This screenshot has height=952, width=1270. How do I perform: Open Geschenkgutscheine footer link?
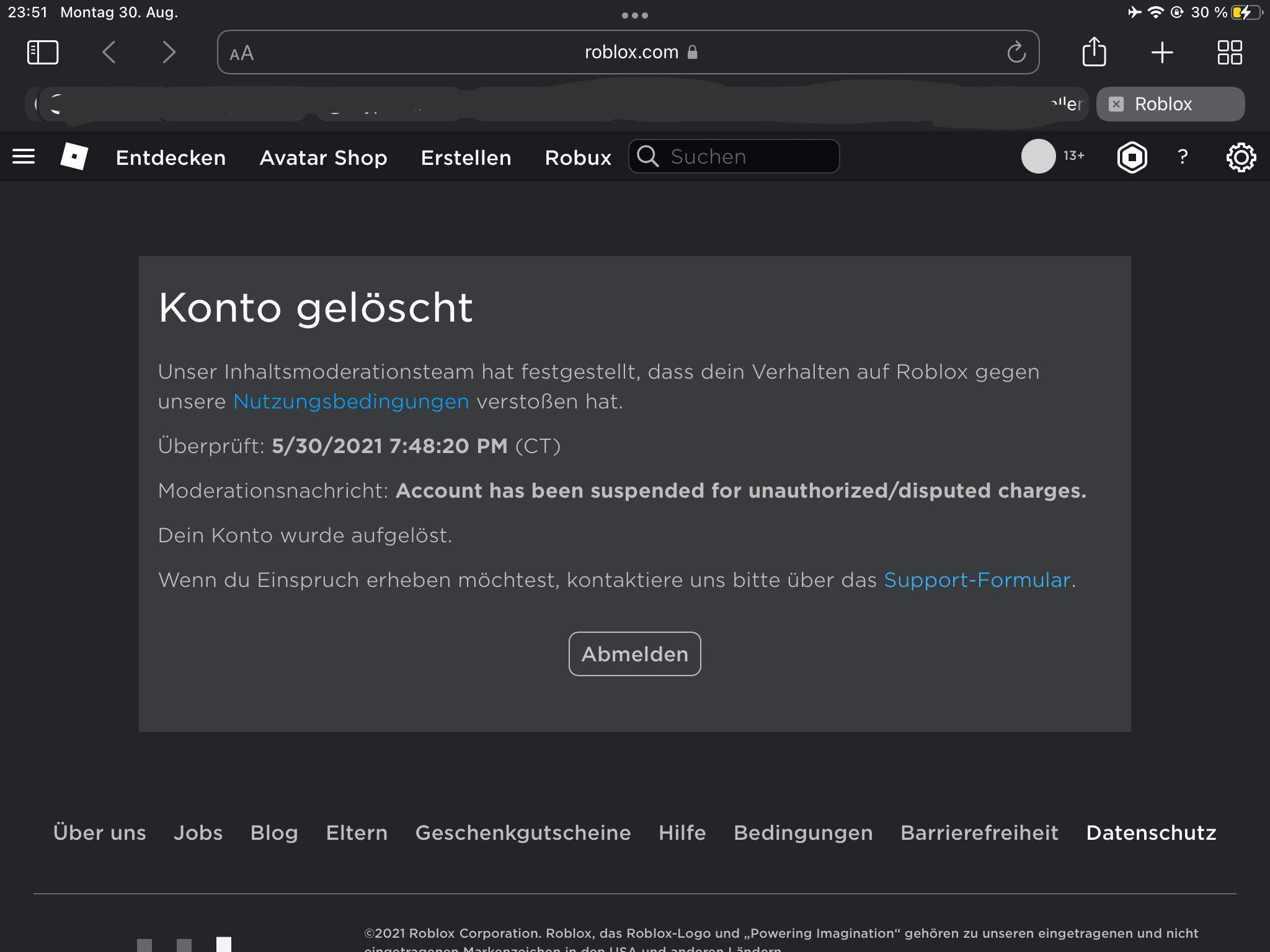pos(523,832)
